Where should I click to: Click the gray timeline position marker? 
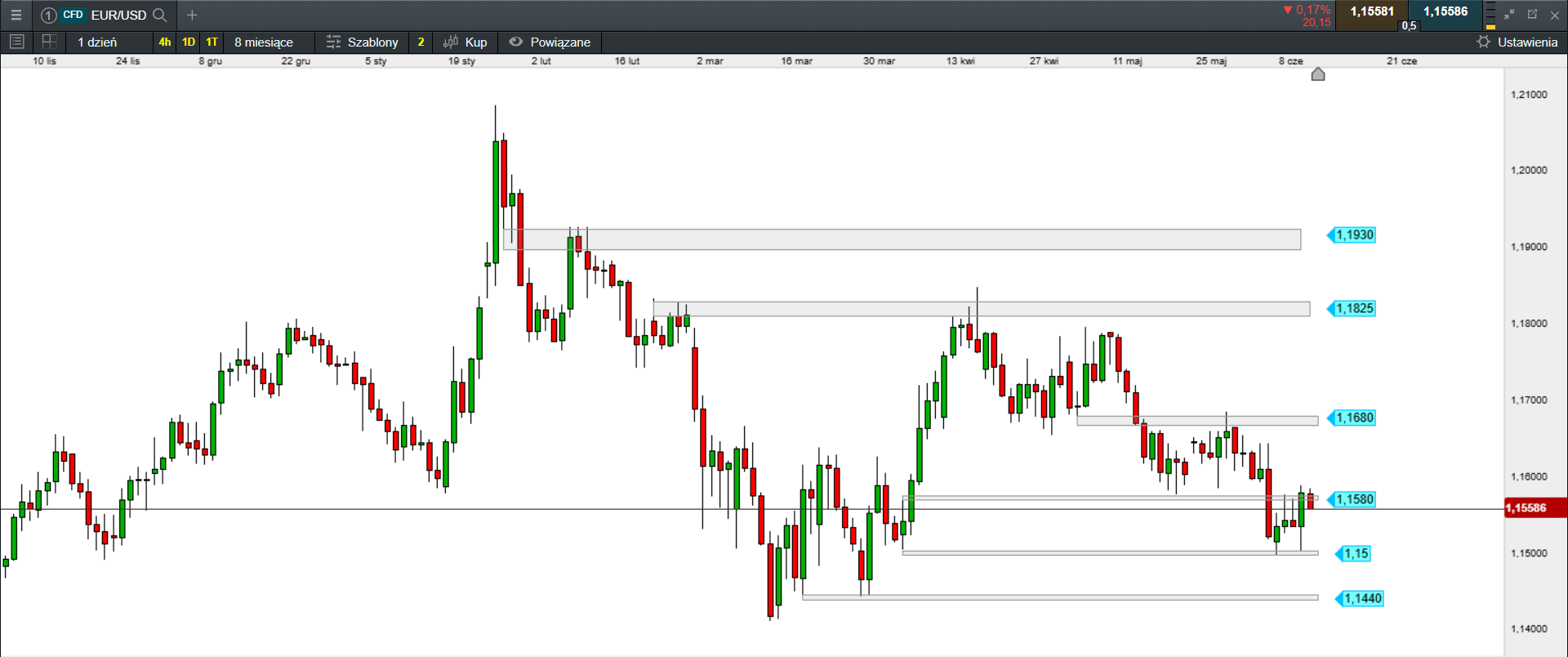(x=1318, y=74)
